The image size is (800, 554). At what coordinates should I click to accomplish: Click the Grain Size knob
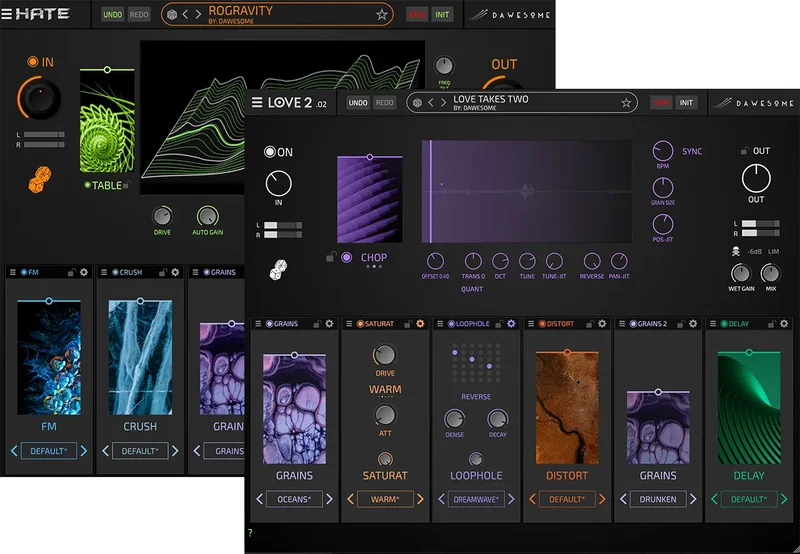663,188
